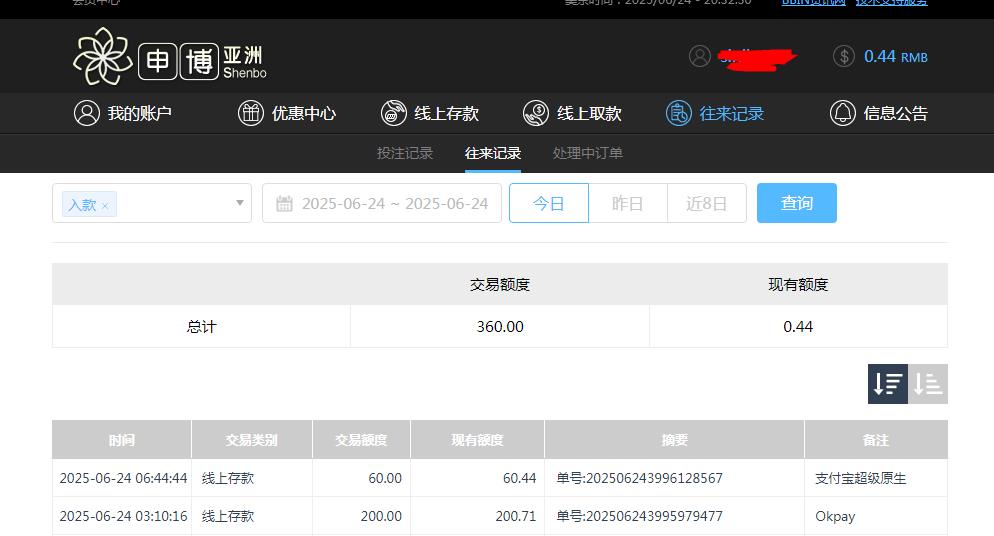This screenshot has width=994, height=536.
Task: Click 现有额度 column header in records table
Action: (x=477, y=440)
